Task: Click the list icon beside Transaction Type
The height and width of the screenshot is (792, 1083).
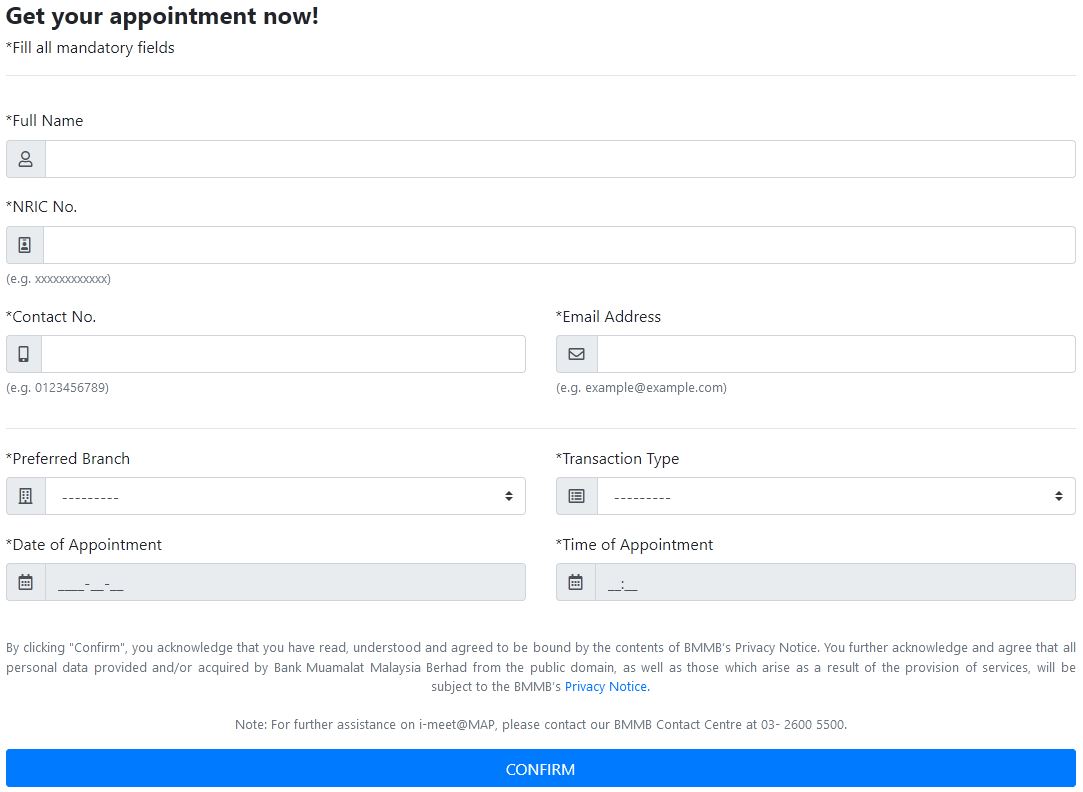Action: [576, 496]
